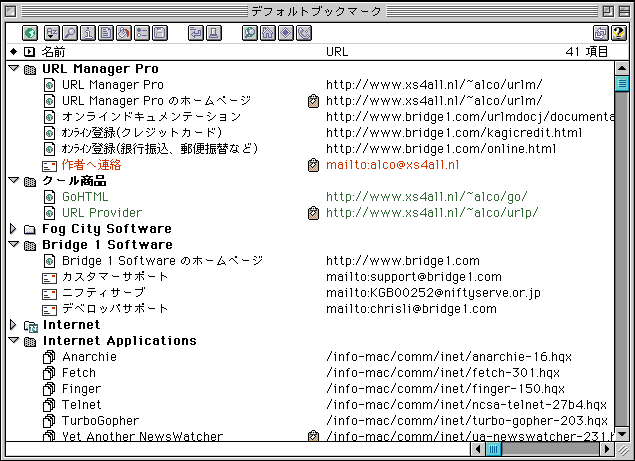Select the URL Manager Pro folder row
The height and width of the screenshot is (461, 635).
(310, 69)
